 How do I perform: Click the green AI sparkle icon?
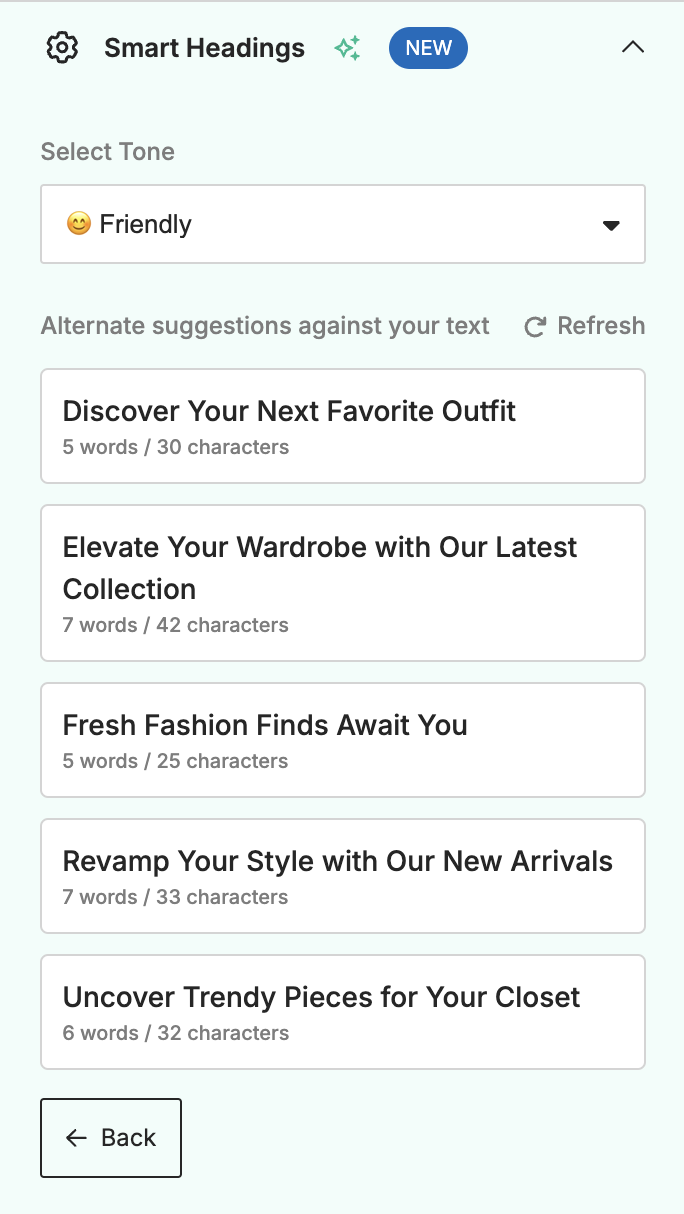click(347, 48)
